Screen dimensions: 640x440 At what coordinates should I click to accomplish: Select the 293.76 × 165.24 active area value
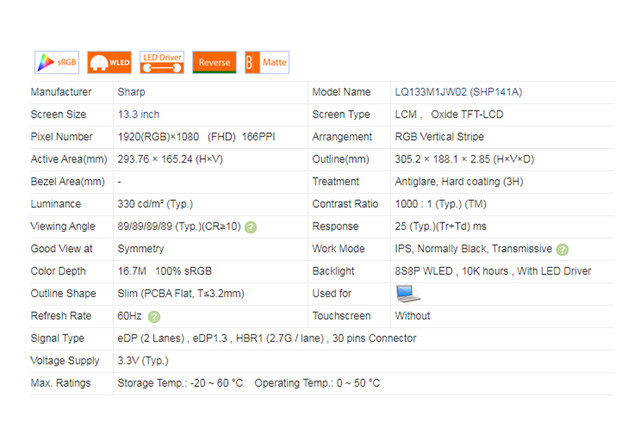click(x=170, y=160)
